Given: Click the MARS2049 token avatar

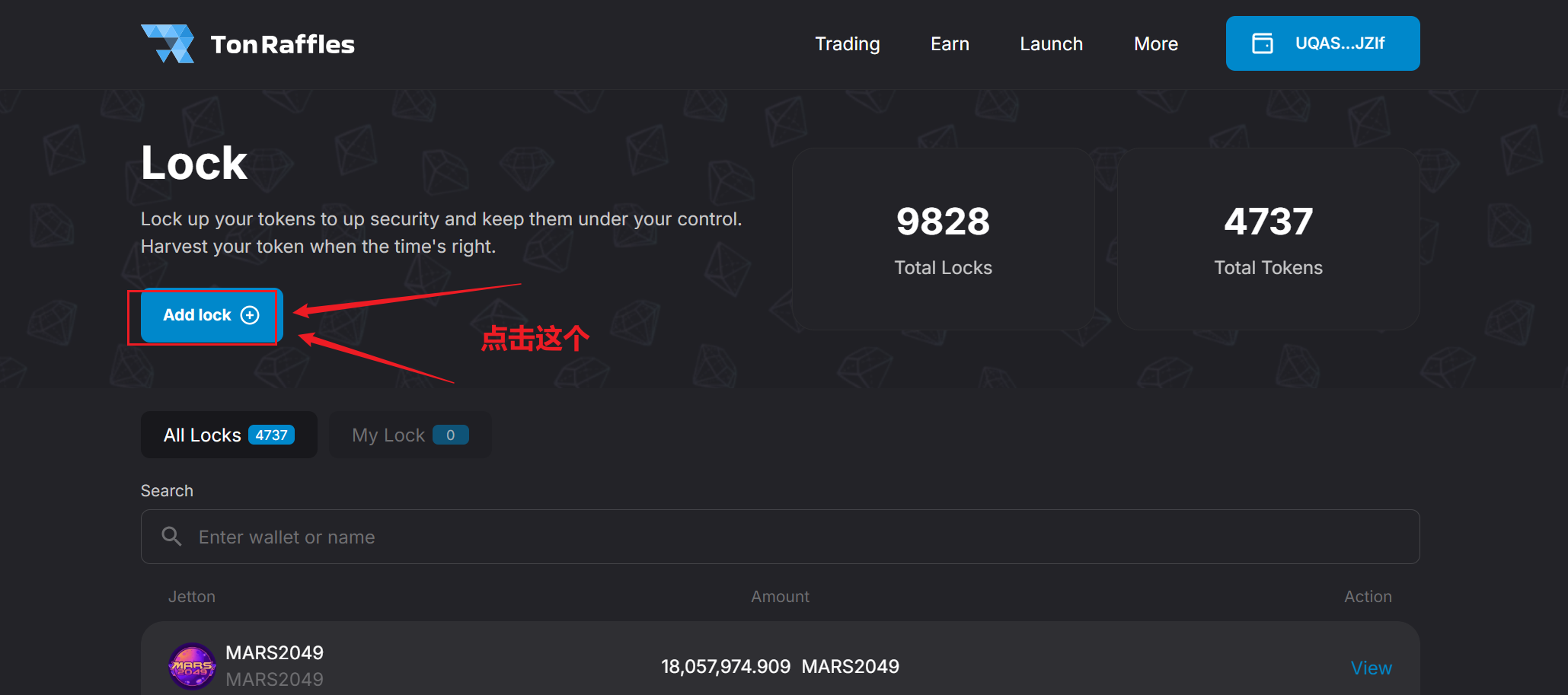Looking at the screenshot, I should (x=192, y=666).
